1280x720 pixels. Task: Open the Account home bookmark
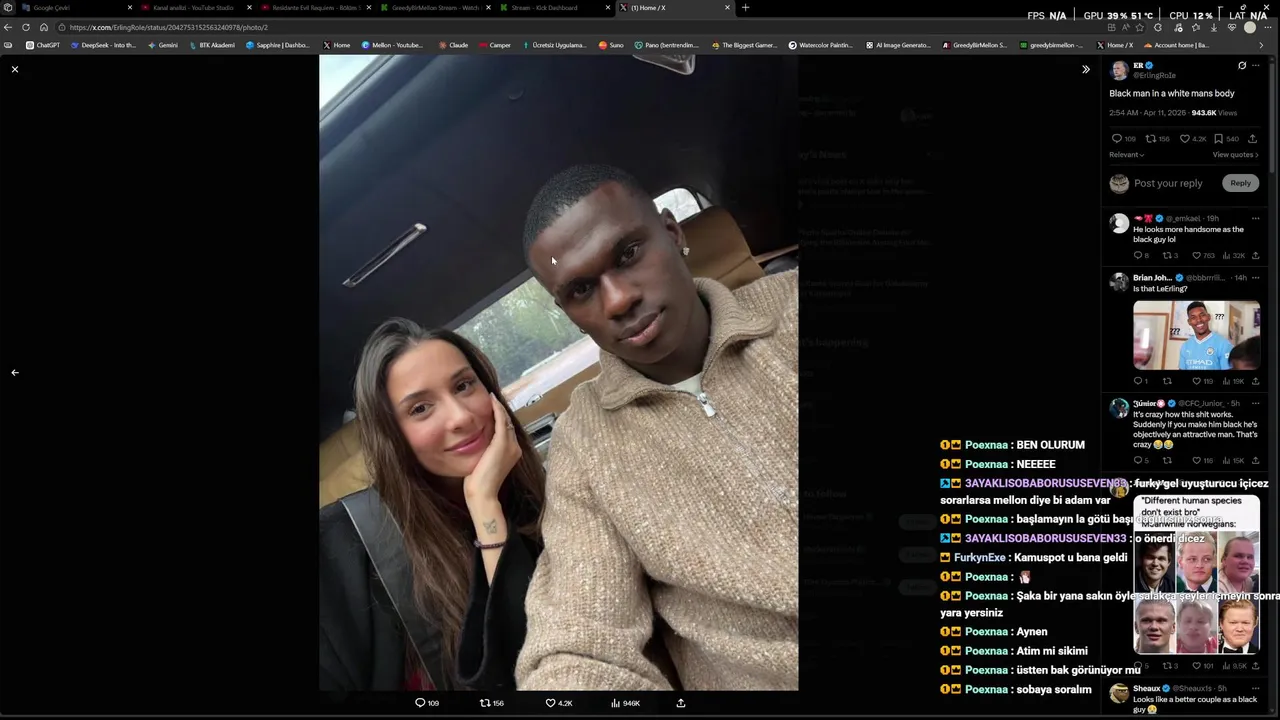coord(1176,45)
